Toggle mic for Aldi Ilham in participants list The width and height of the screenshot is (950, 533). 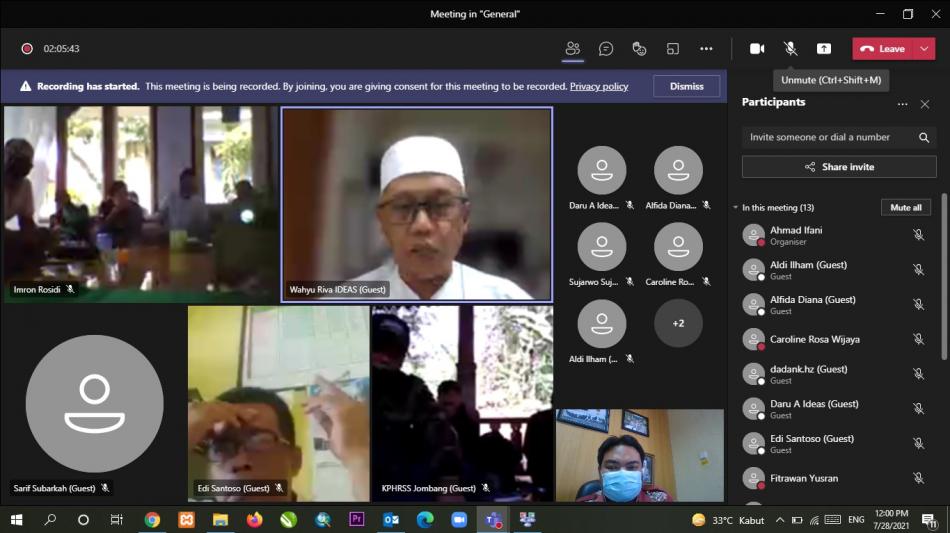click(918, 270)
